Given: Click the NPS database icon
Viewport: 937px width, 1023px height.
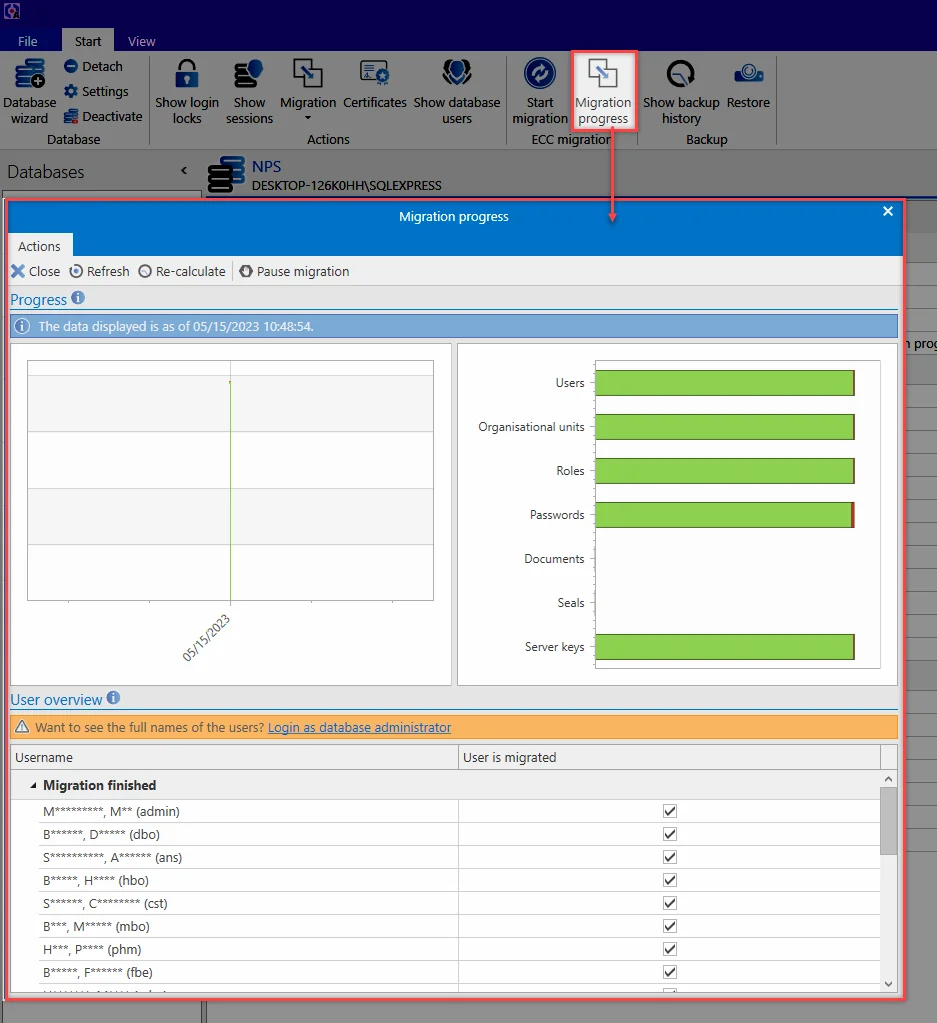Looking at the screenshot, I should [226, 174].
